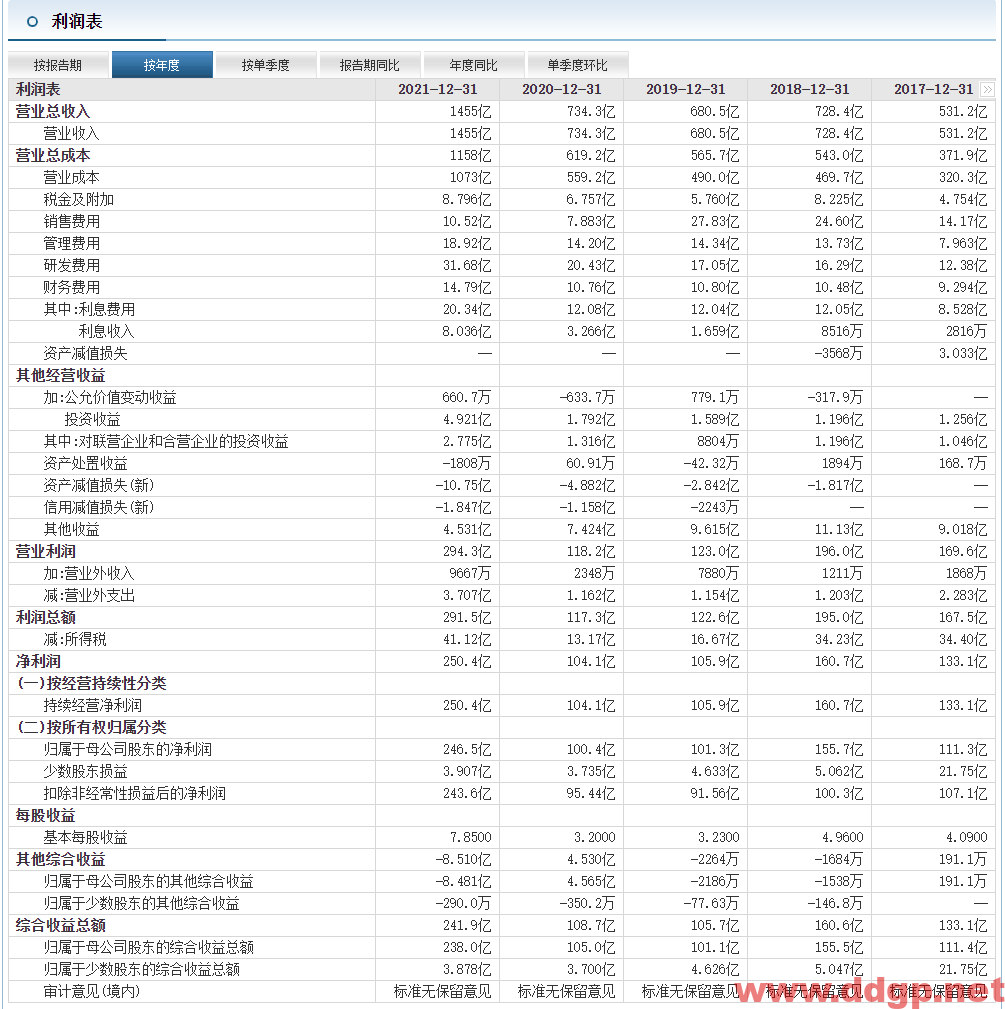
Task: Select the 其他综合收益 row label
Action: (x=60, y=860)
